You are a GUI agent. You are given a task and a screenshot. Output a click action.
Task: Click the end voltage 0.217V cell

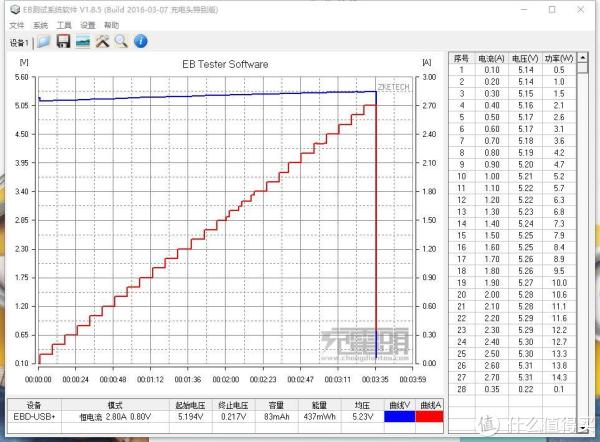[x=233, y=417]
